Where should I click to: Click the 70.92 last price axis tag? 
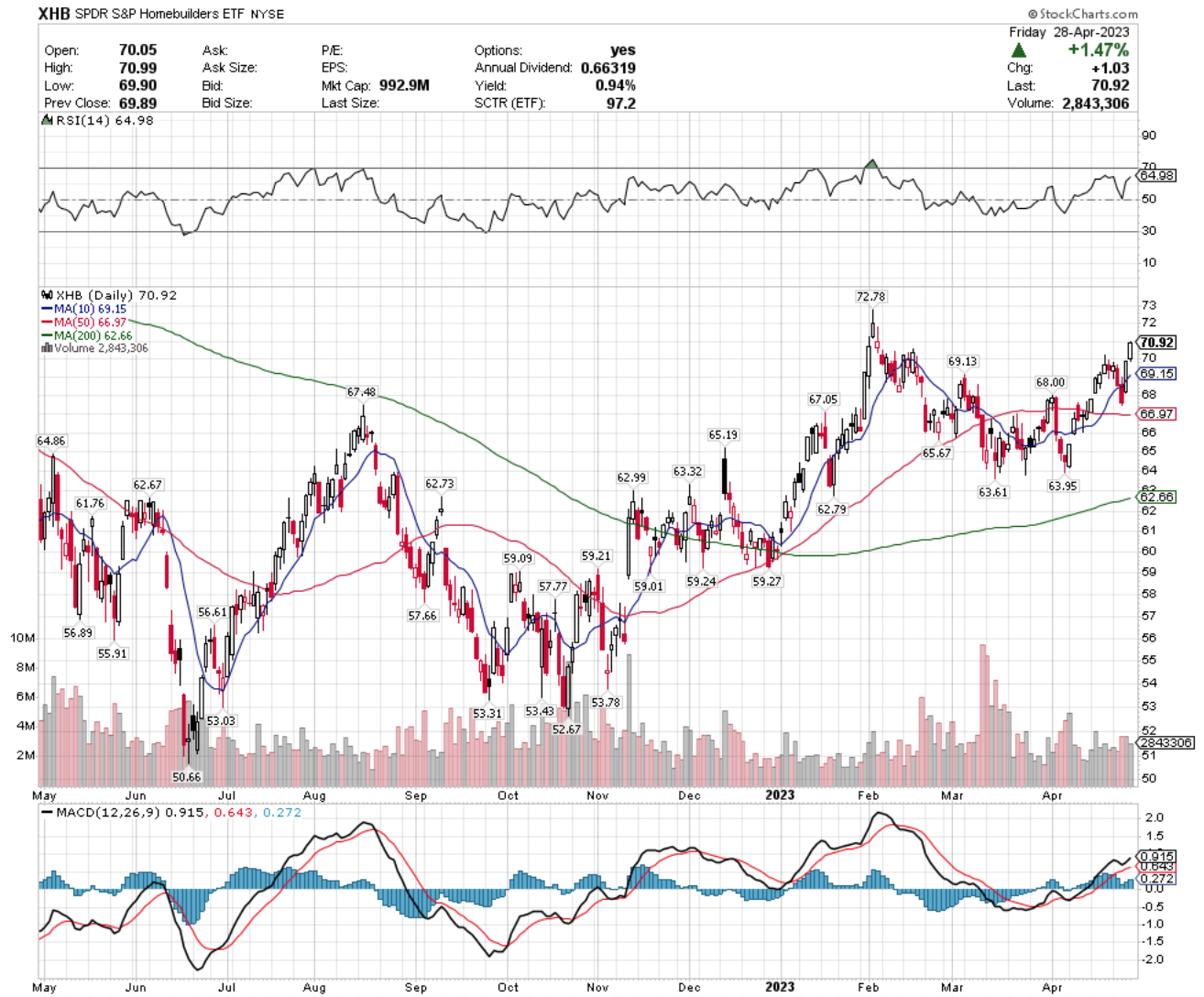pos(1156,343)
